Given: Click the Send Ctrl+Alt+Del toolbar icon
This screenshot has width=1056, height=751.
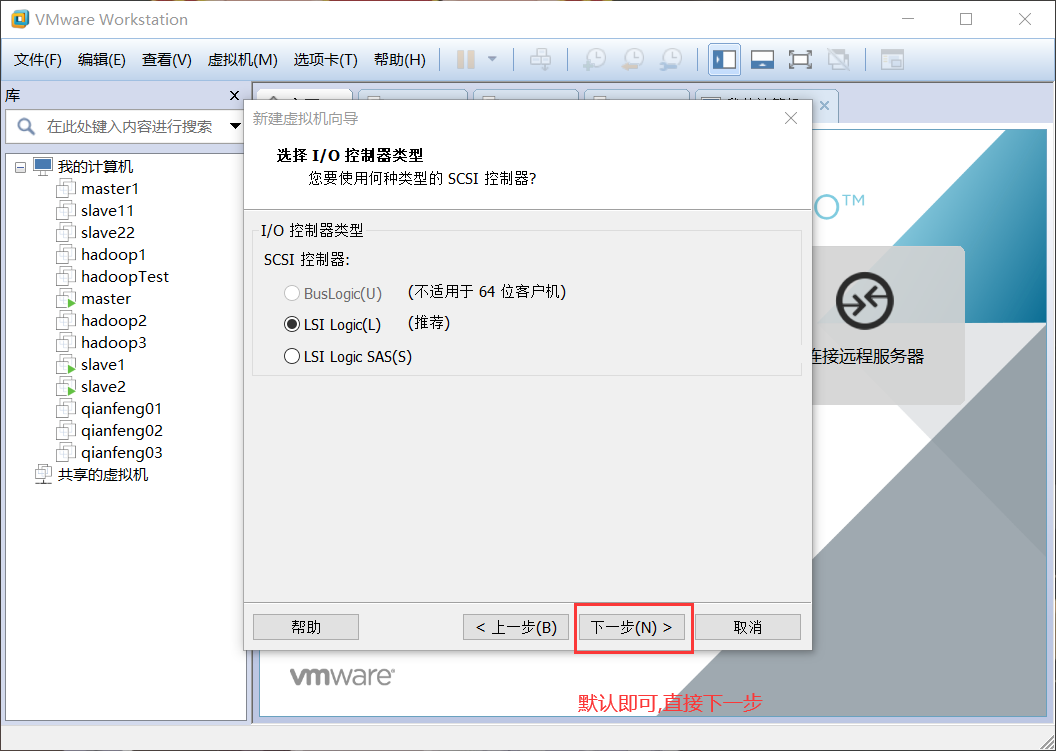Looking at the screenshot, I should click(540, 60).
